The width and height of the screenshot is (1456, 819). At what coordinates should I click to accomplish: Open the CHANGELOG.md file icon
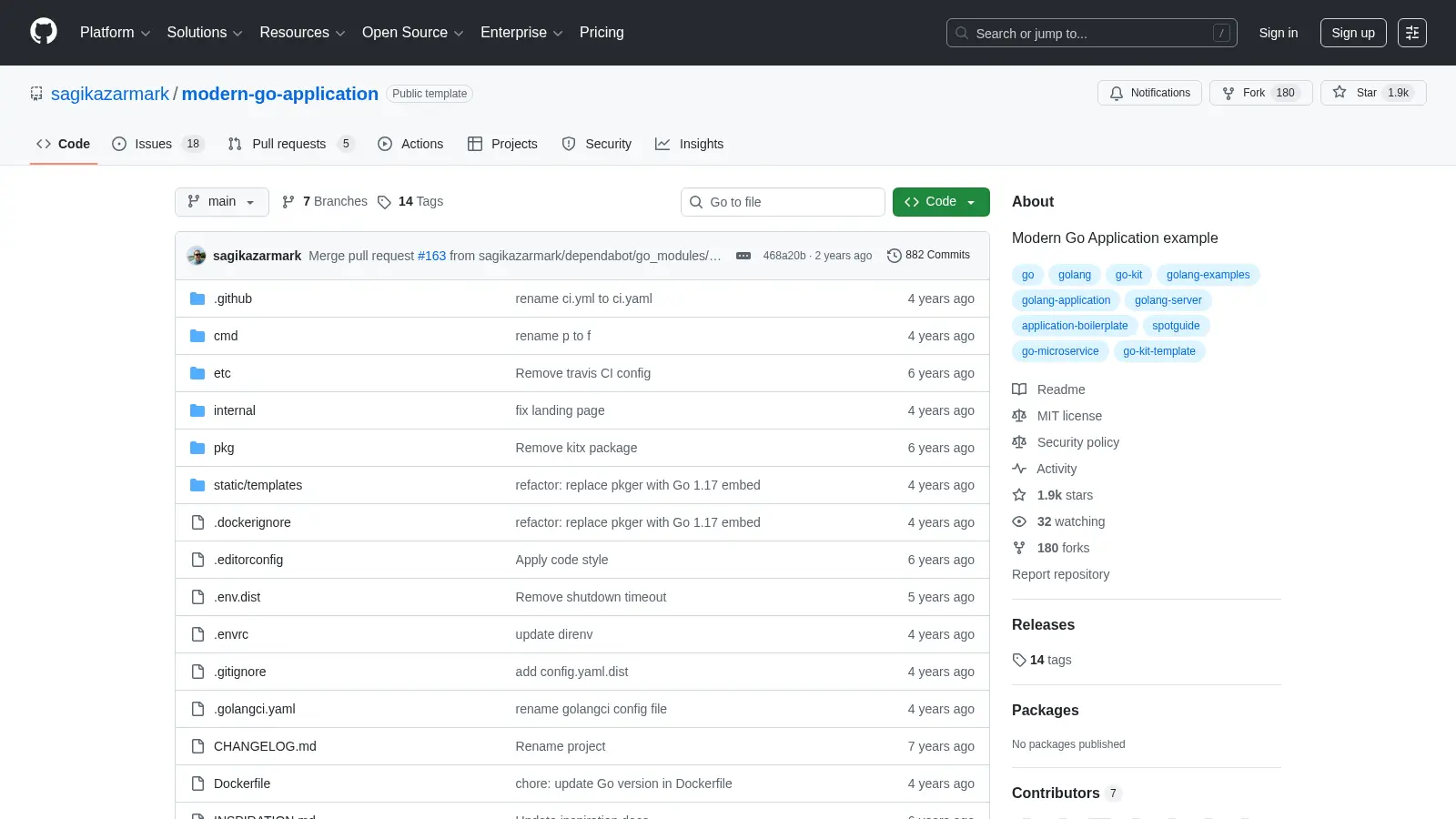click(197, 746)
